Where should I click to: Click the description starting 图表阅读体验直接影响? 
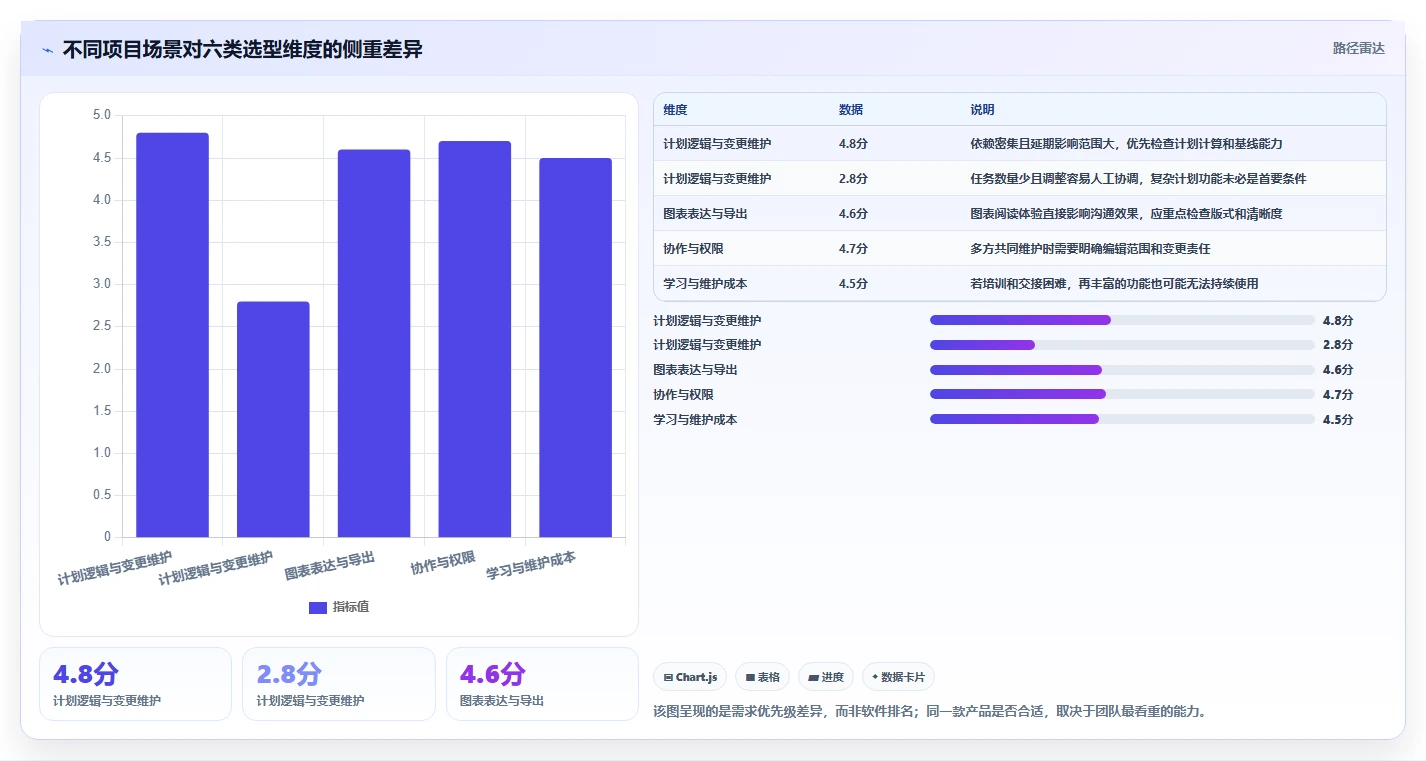(1126, 214)
